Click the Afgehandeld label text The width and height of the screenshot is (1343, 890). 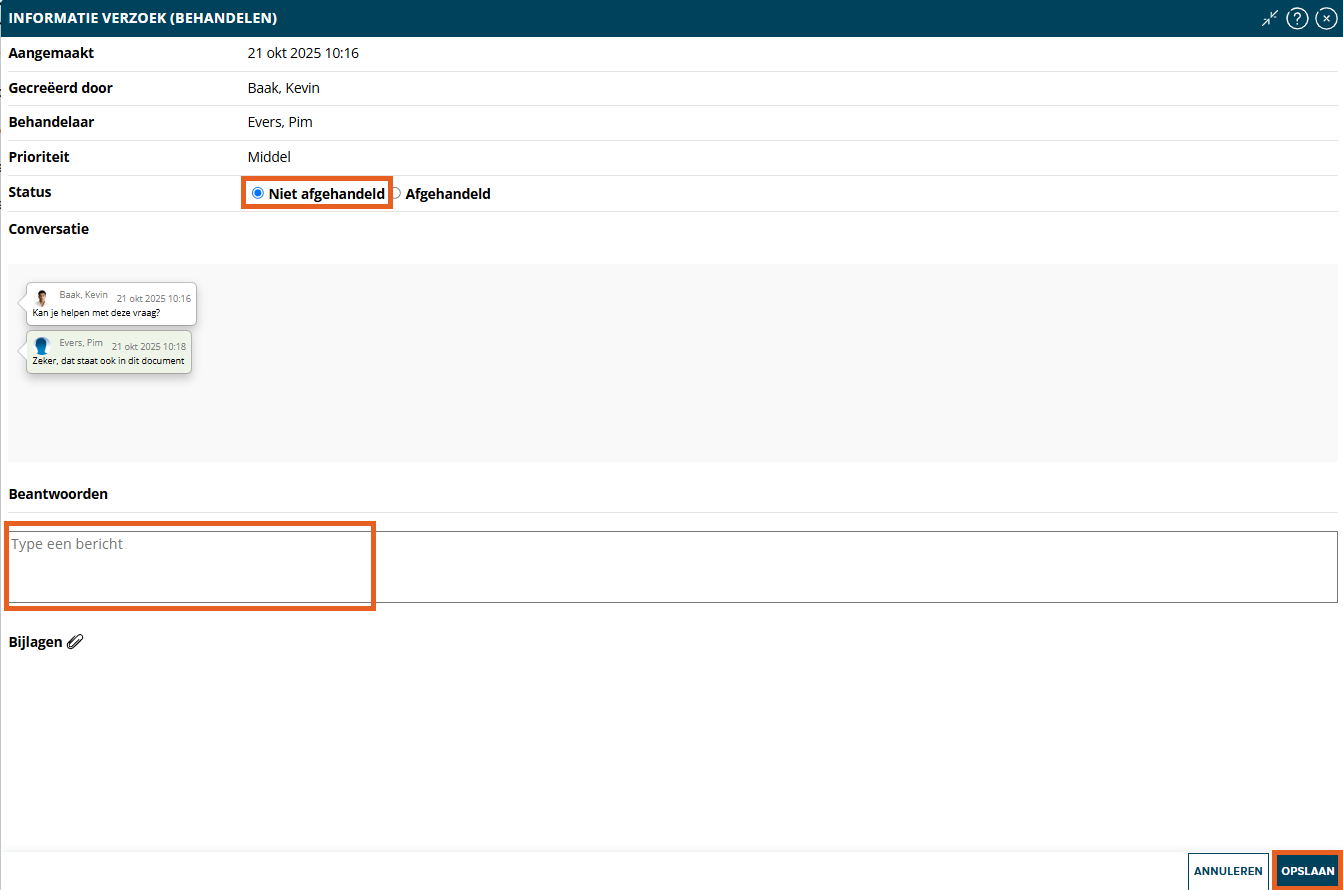[x=447, y=194]
